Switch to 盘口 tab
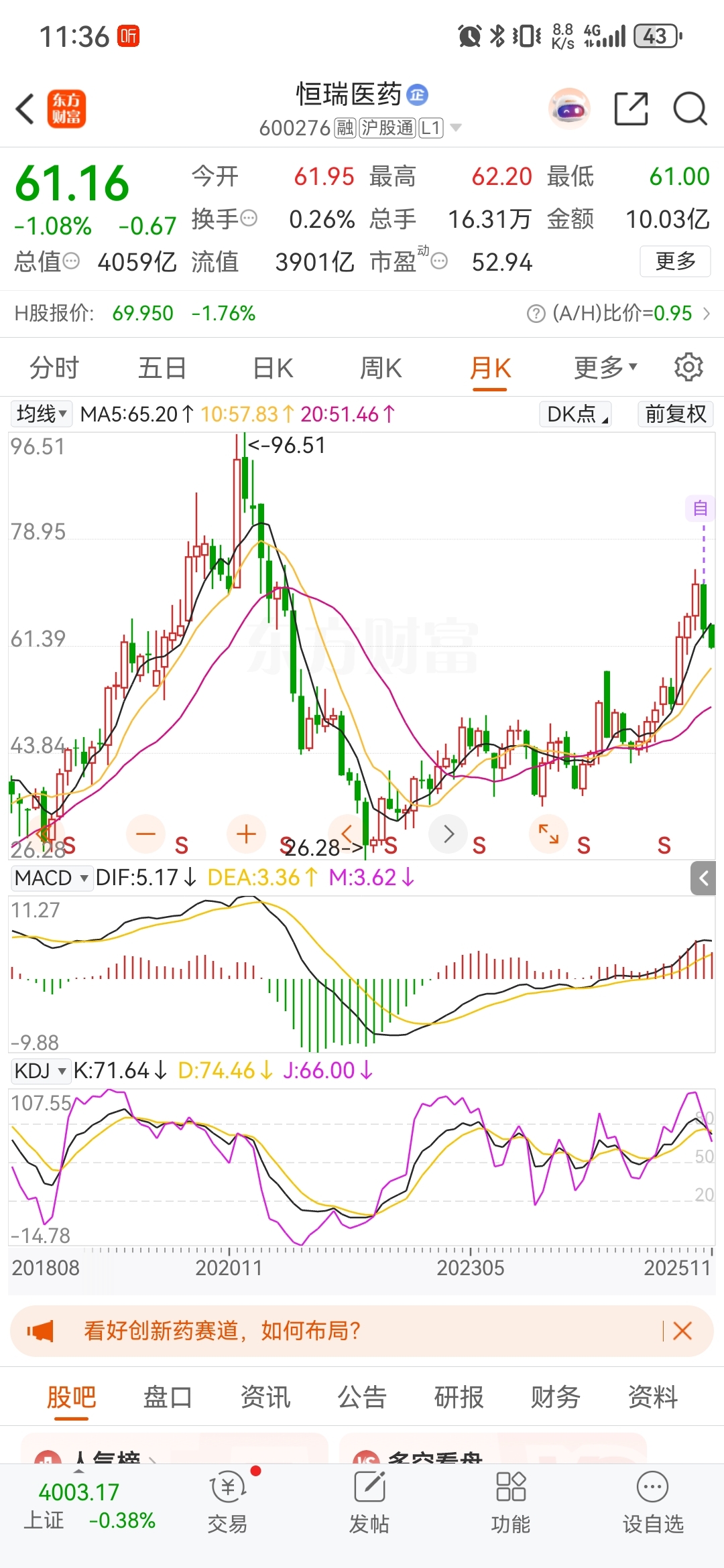The width and height of the screenshot is (724, 1568). (168, 1397)
